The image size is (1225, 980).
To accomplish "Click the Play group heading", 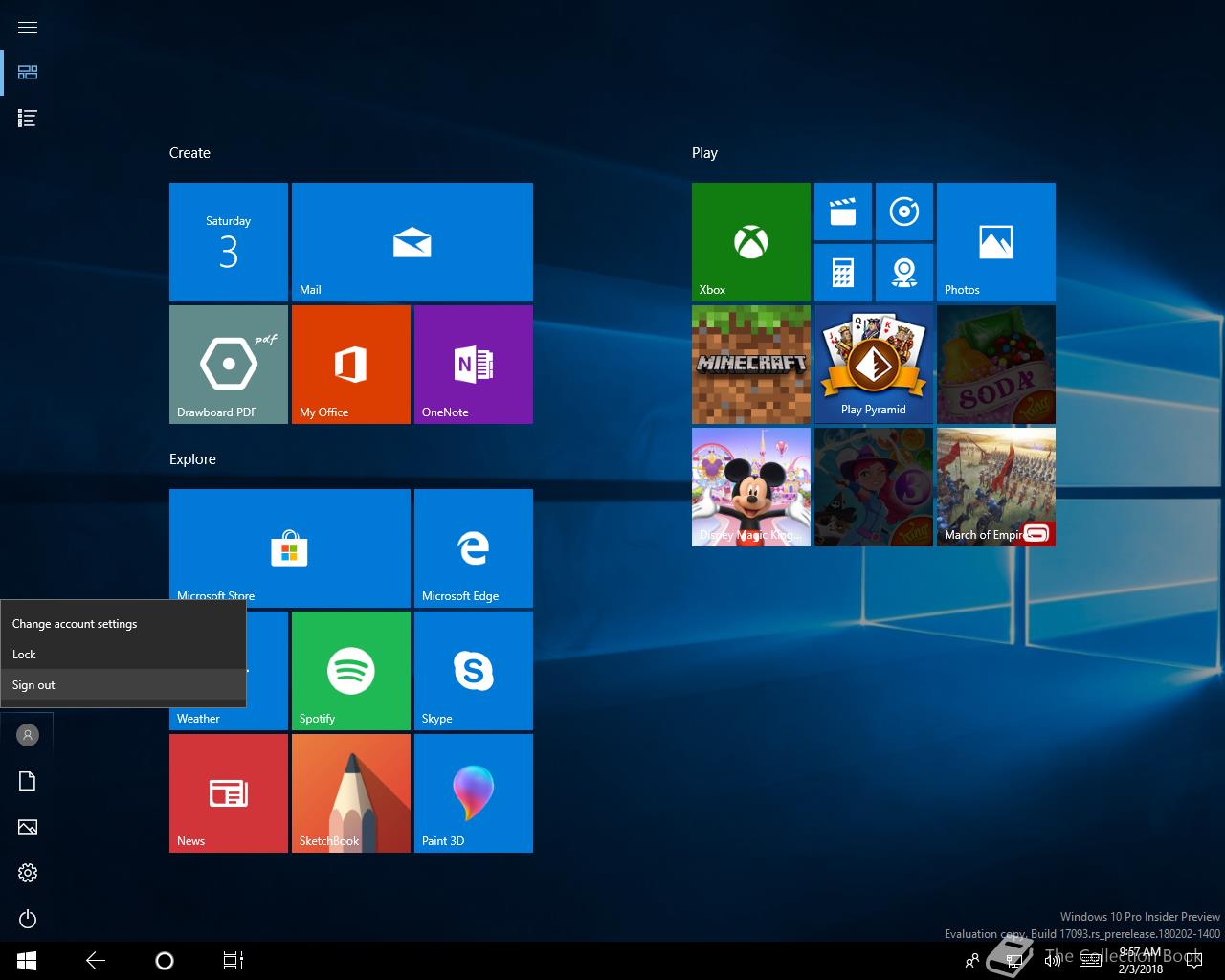I will click(704, 153).
